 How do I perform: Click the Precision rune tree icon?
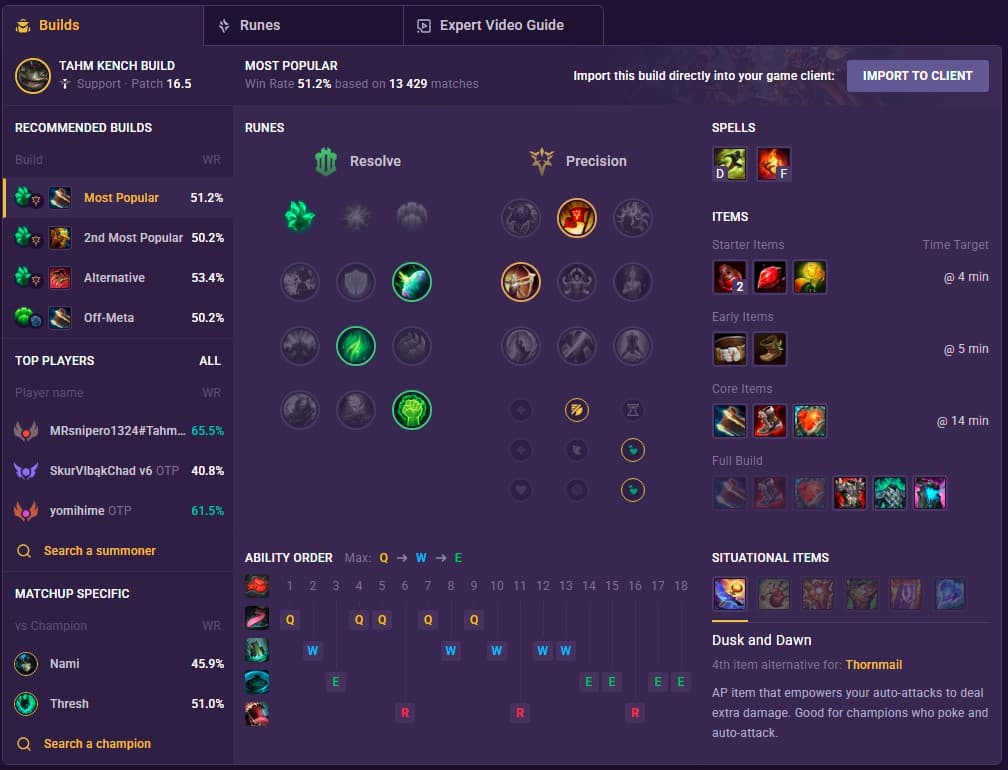pos(542,161)
